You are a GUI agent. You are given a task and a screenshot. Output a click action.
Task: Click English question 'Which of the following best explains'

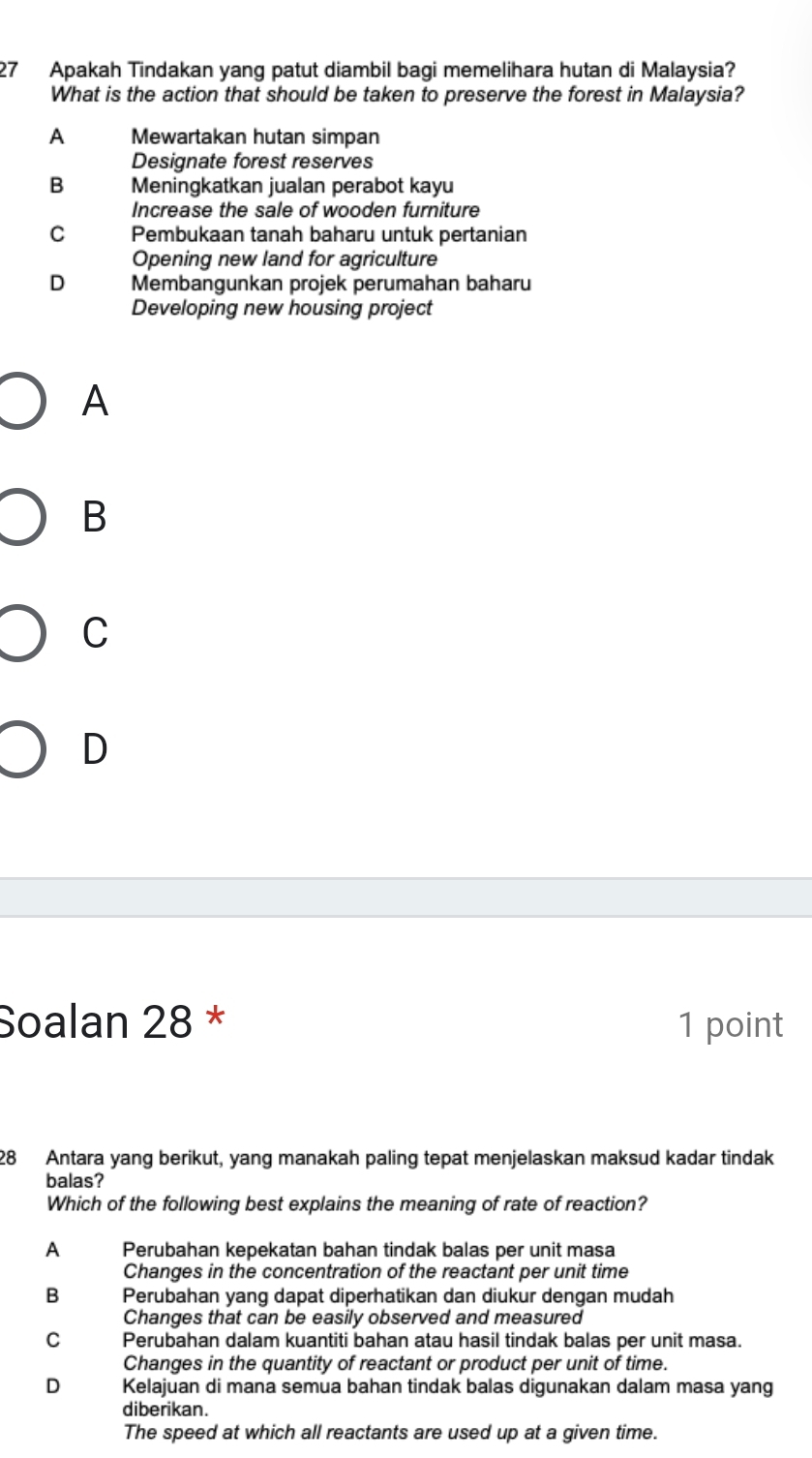pos(346,1204)
